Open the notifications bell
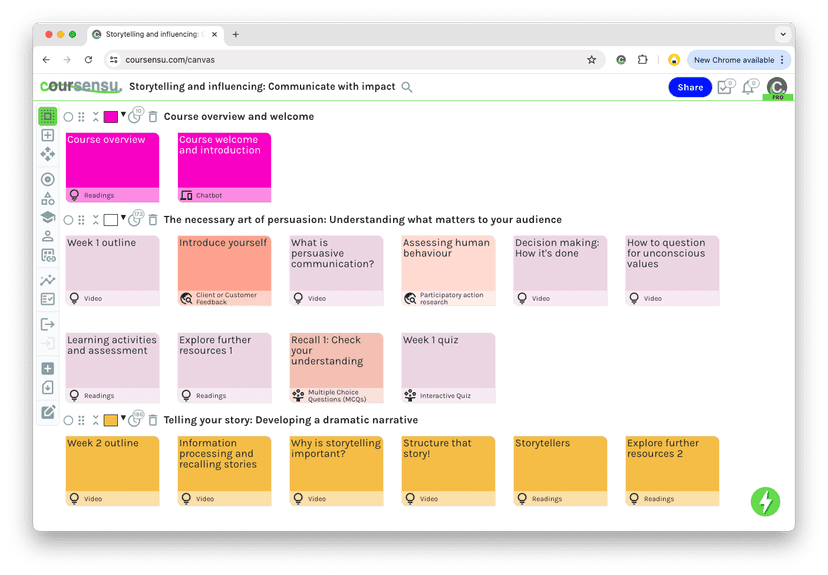This screenshot has height=575, width=828. [x=750, y=87]
